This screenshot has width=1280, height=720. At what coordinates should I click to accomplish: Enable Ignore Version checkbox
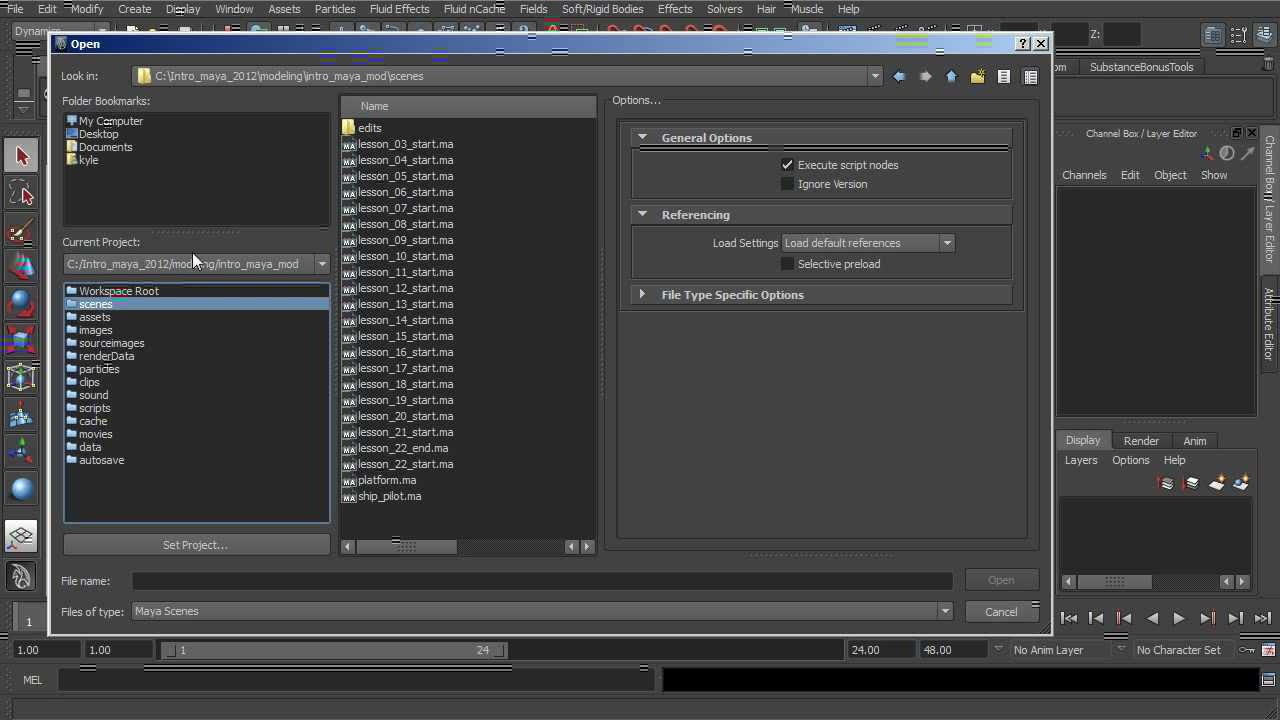coord(787,184)
